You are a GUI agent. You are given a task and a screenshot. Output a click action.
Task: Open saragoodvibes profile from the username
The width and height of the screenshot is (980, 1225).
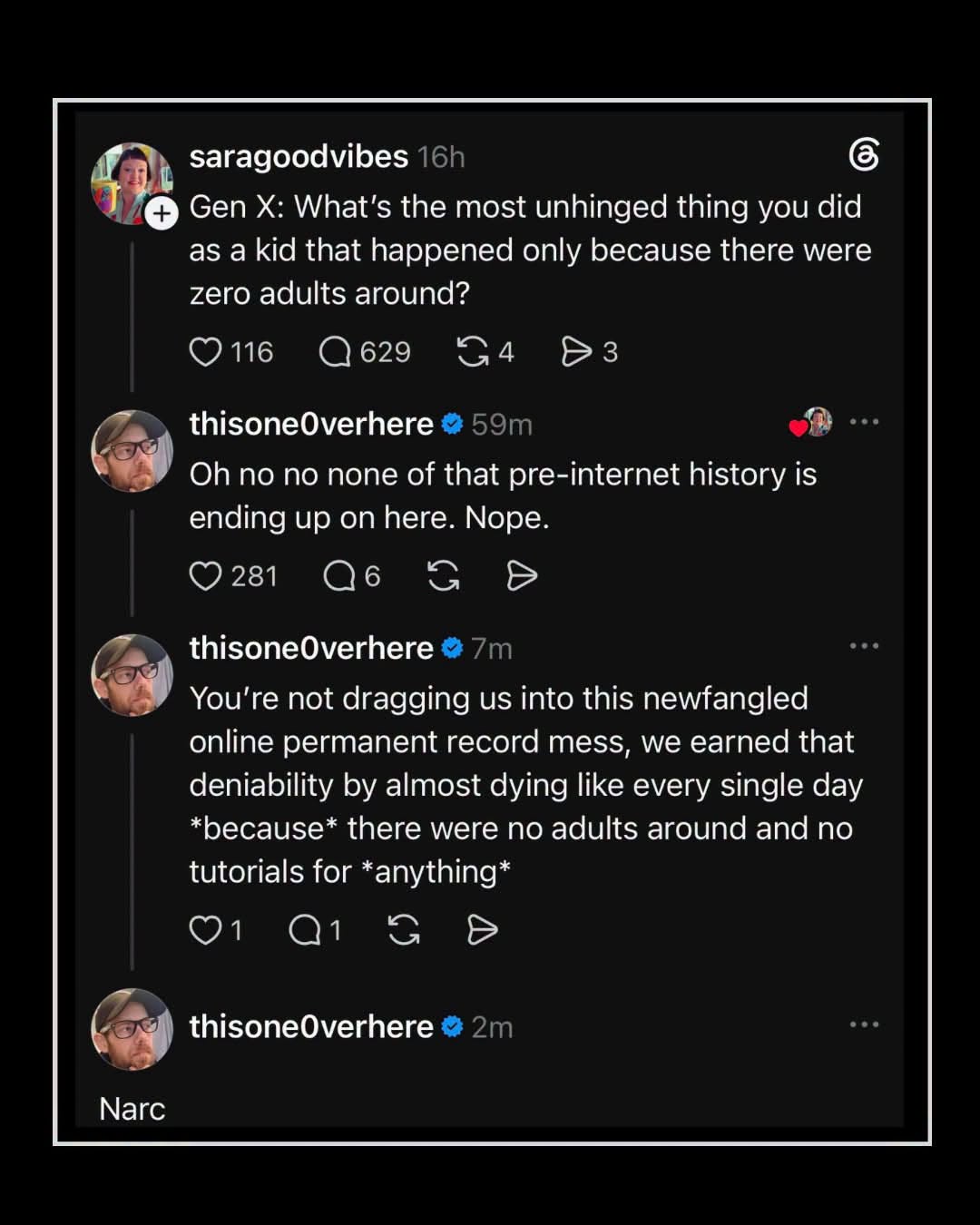click(299, 157)
